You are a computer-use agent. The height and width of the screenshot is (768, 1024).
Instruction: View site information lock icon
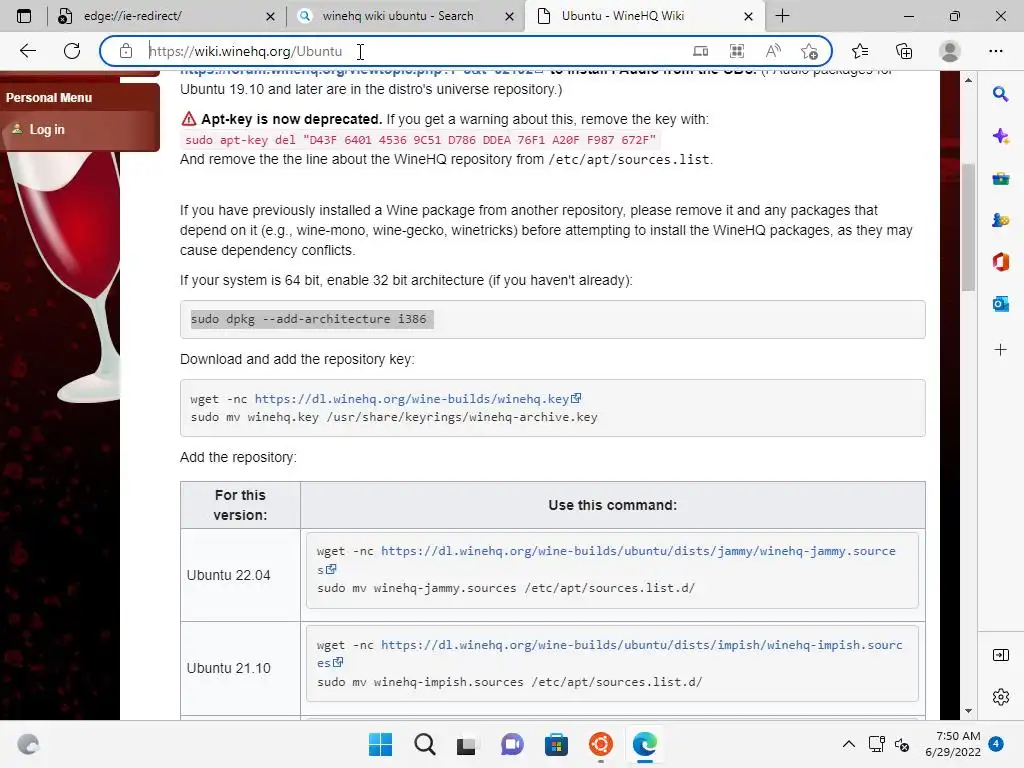click(x=126, y=51)
